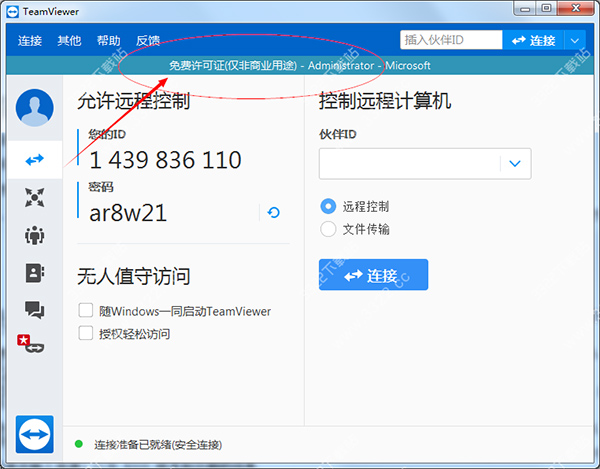
Task: Check the 授权轻松访问 checkbox
Action: 86,333
